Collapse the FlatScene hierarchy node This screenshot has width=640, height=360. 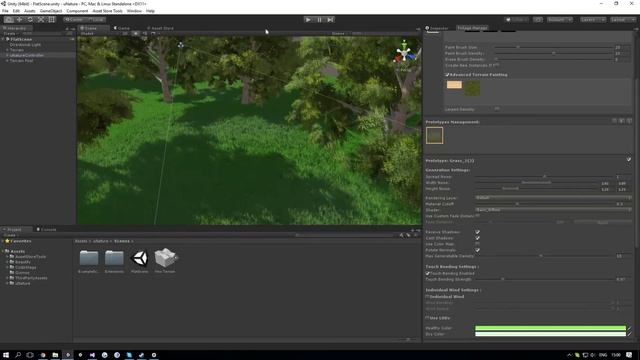click(x=3, y=39)
